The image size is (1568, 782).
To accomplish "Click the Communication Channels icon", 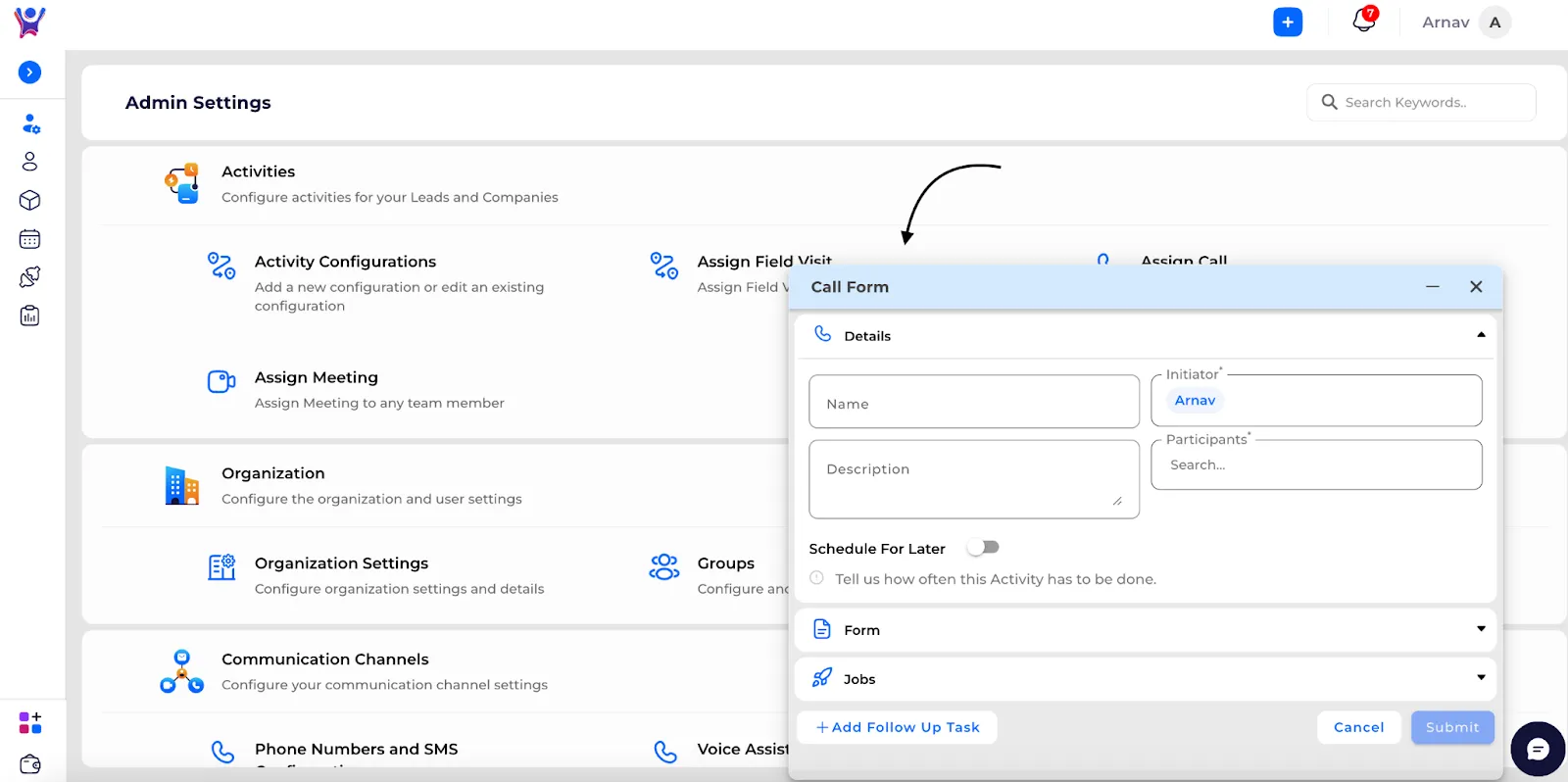I will [x=182, y=671].
